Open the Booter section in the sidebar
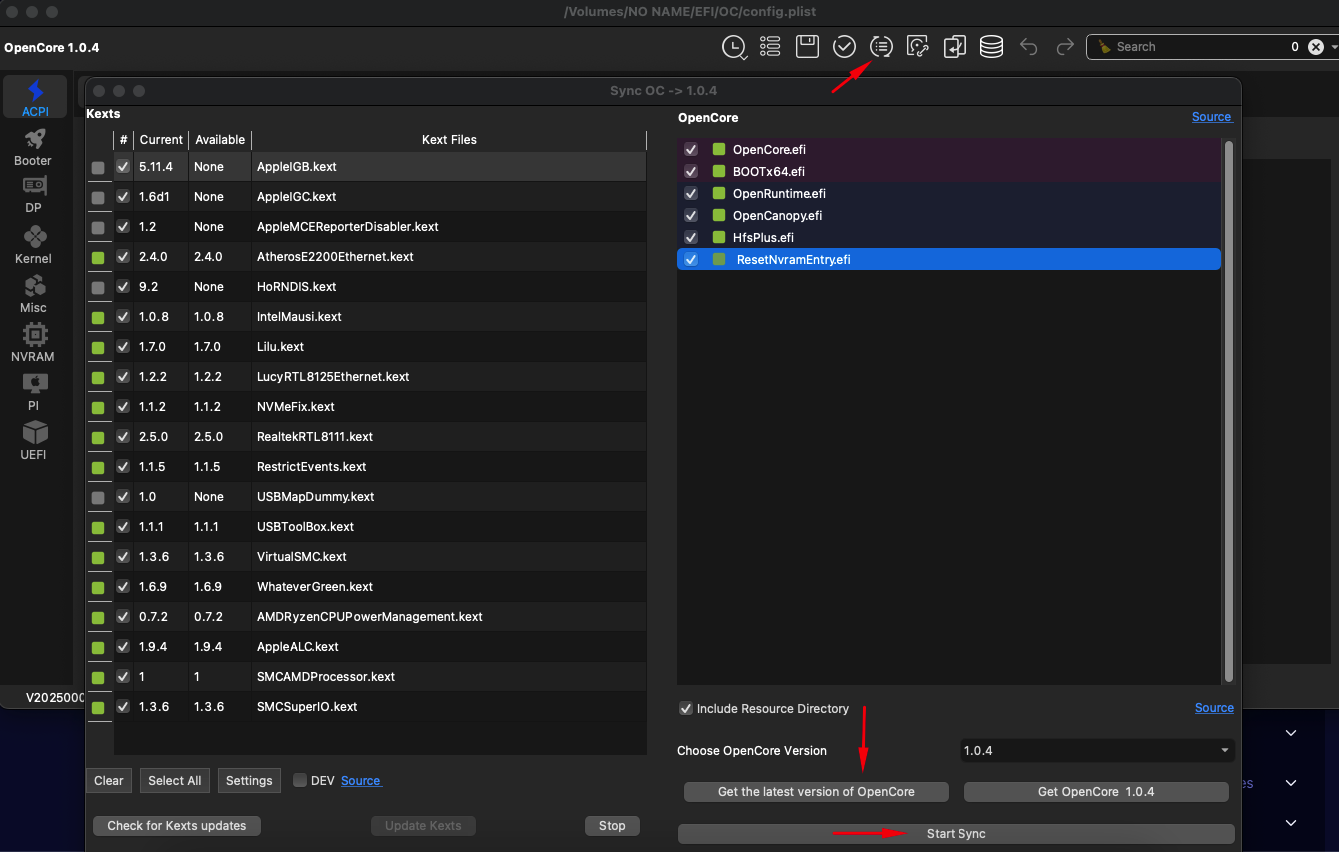Image resolution: width=1339 pixels, height=852 pixels. pyautogui.click(x=33, y=147)
